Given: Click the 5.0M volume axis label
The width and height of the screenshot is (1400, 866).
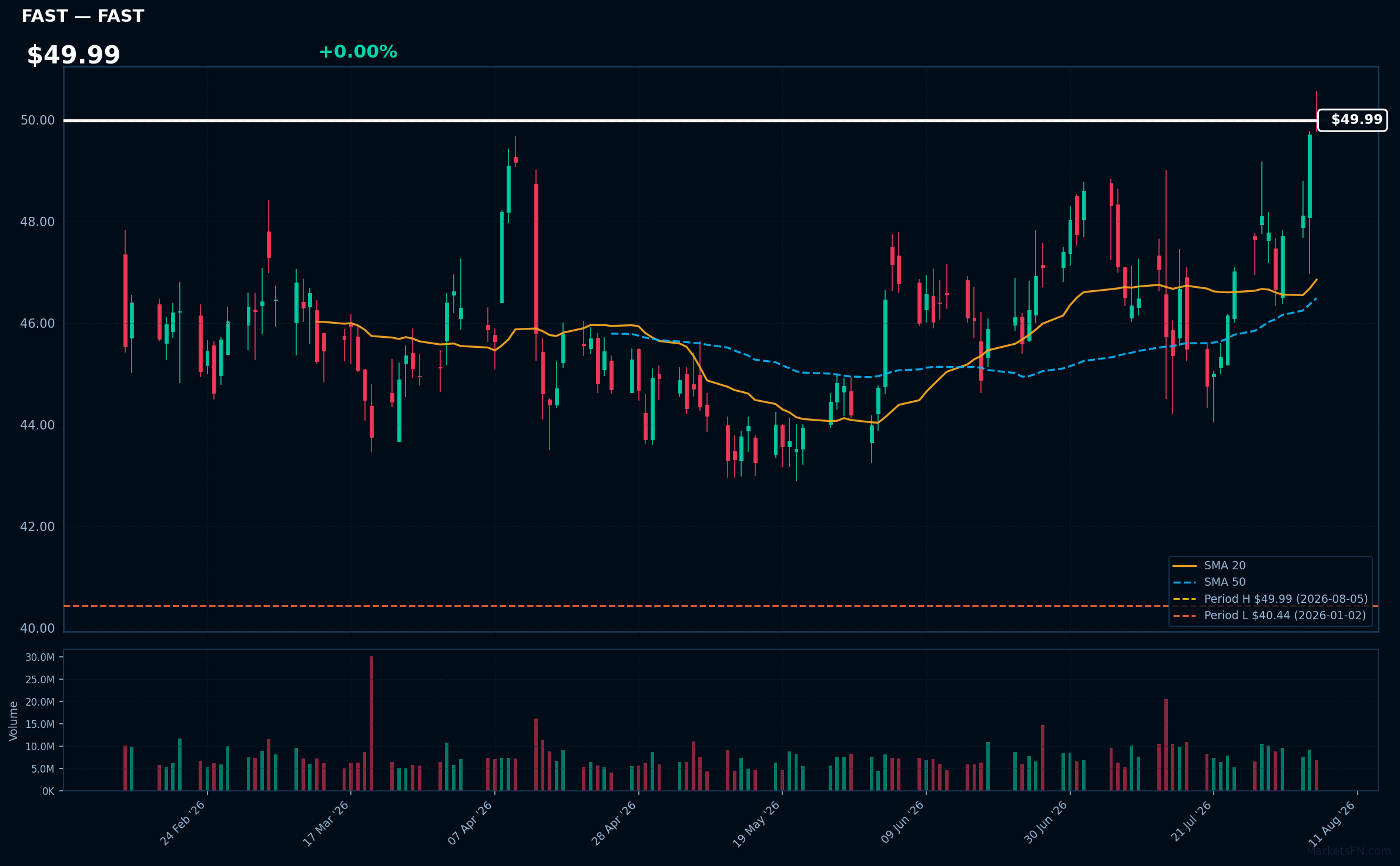Looking at the screenshot, I should tap(43, 769).
